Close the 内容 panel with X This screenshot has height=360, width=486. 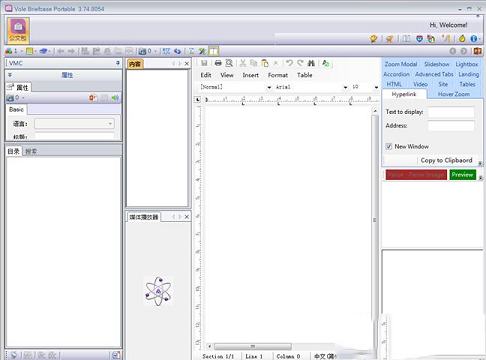pyautogui.click(x=187, y=63)
